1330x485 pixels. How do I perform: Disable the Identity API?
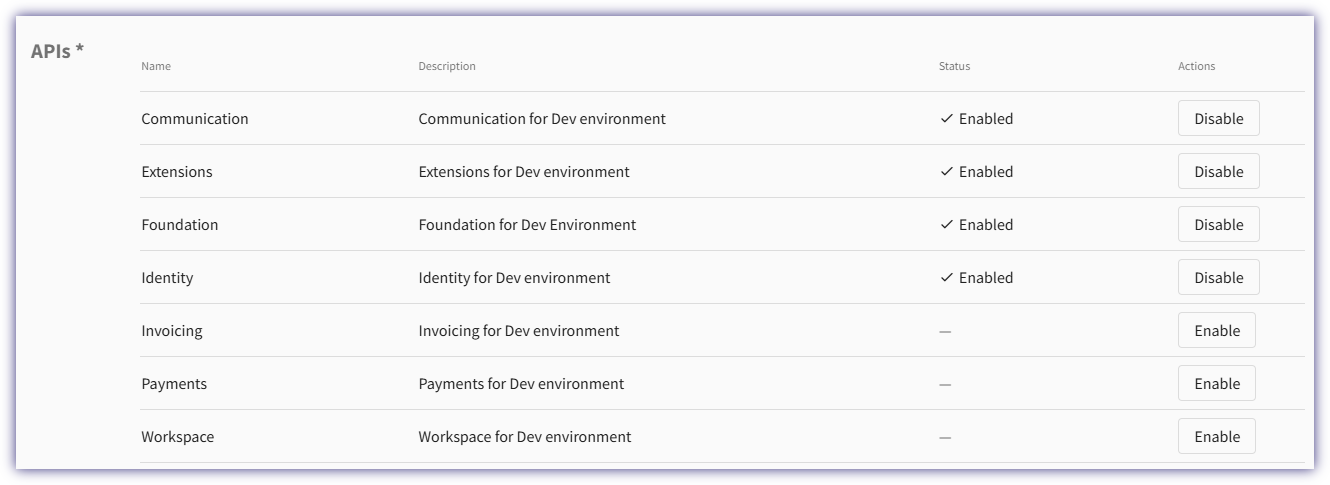pos(1218,277)
